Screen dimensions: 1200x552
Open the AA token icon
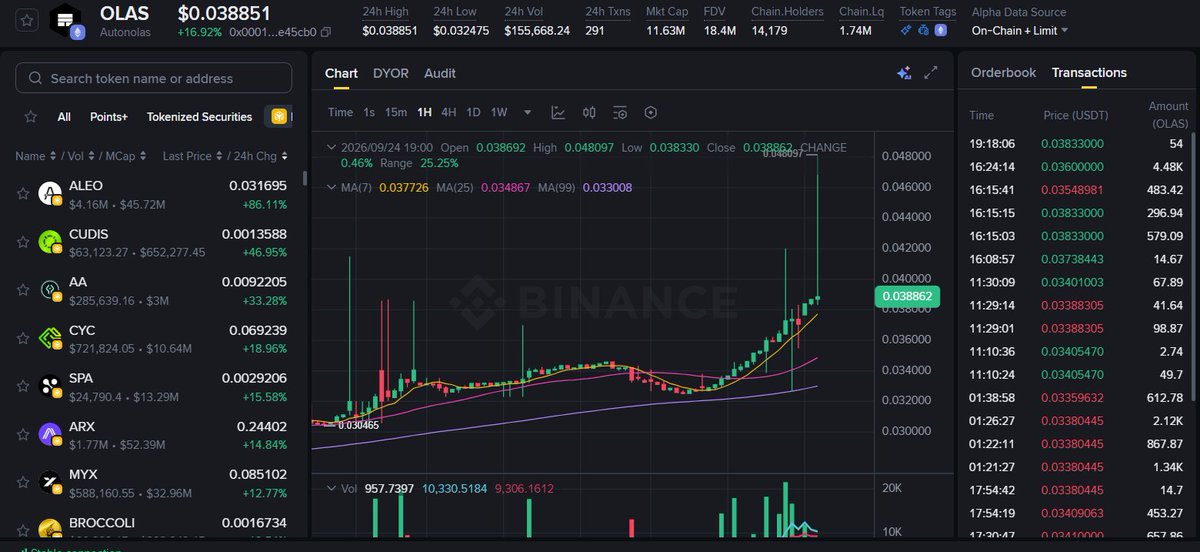[50, 290]
